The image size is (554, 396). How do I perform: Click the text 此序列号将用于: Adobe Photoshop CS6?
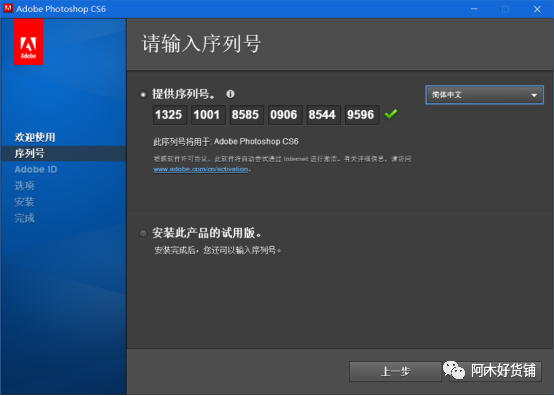point(226,142)
